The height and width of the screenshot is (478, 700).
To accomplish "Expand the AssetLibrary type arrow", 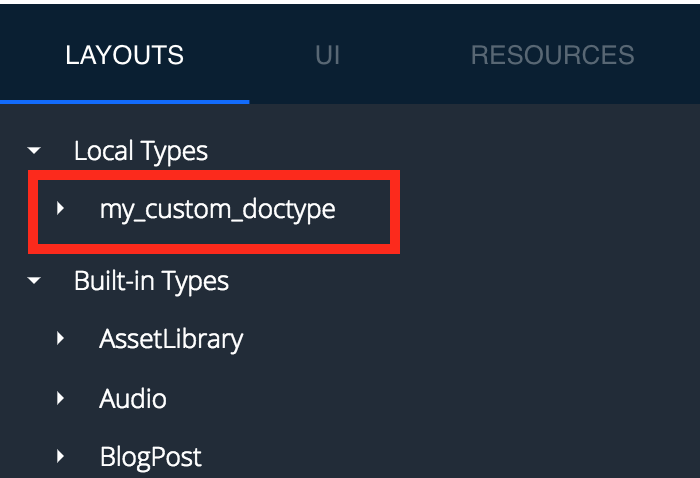I will click(x=60, y=339).
